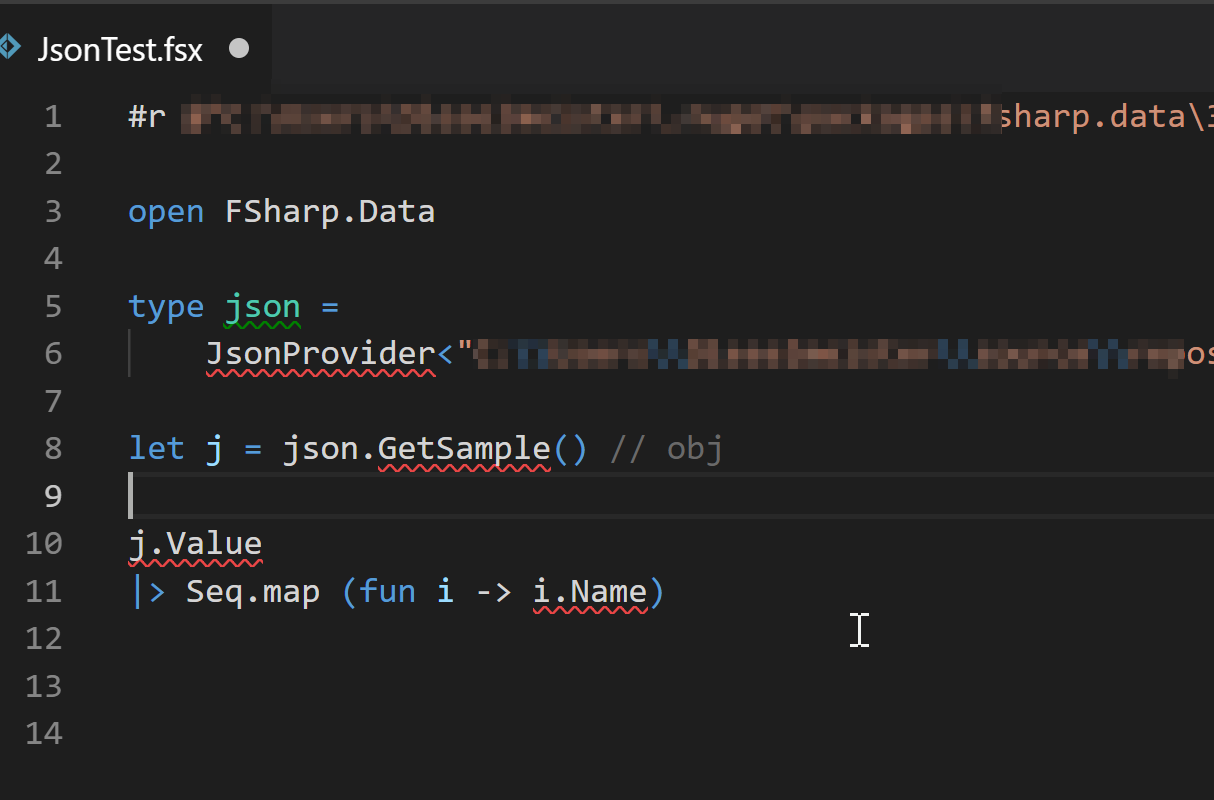Click line number 10 in the gutter
Viewport: 1214px width, 800px height.
pyautogui.click(x=44, y=544)
